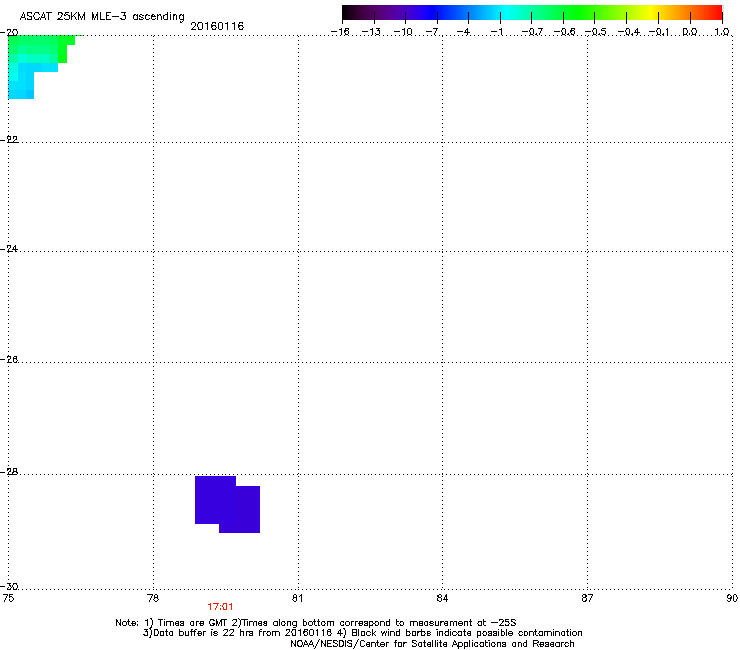740x650 pixels.
Task: Click the -0.7 color scale label
Action: click(532, 32)
